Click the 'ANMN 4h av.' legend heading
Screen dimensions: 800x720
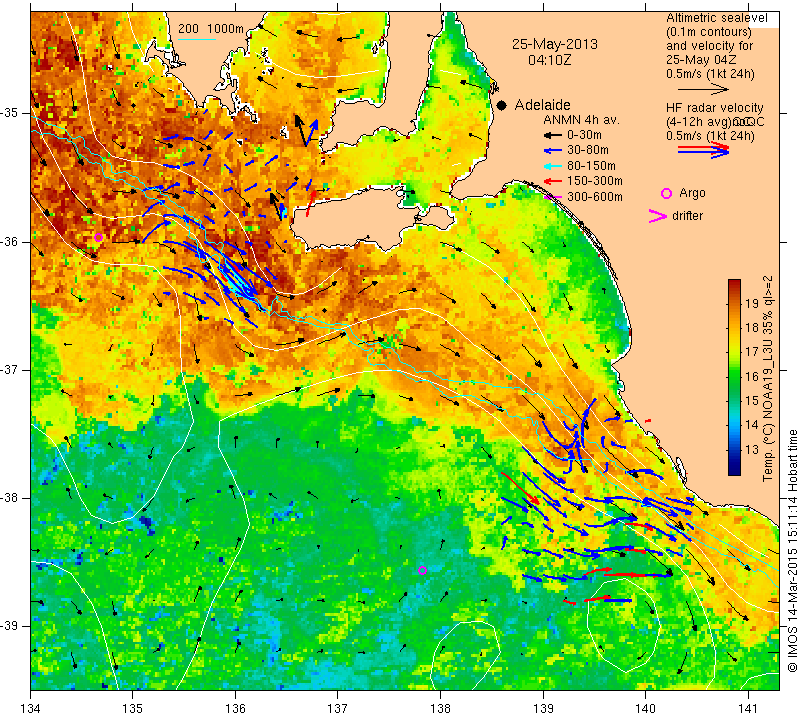tap(581, 120)
